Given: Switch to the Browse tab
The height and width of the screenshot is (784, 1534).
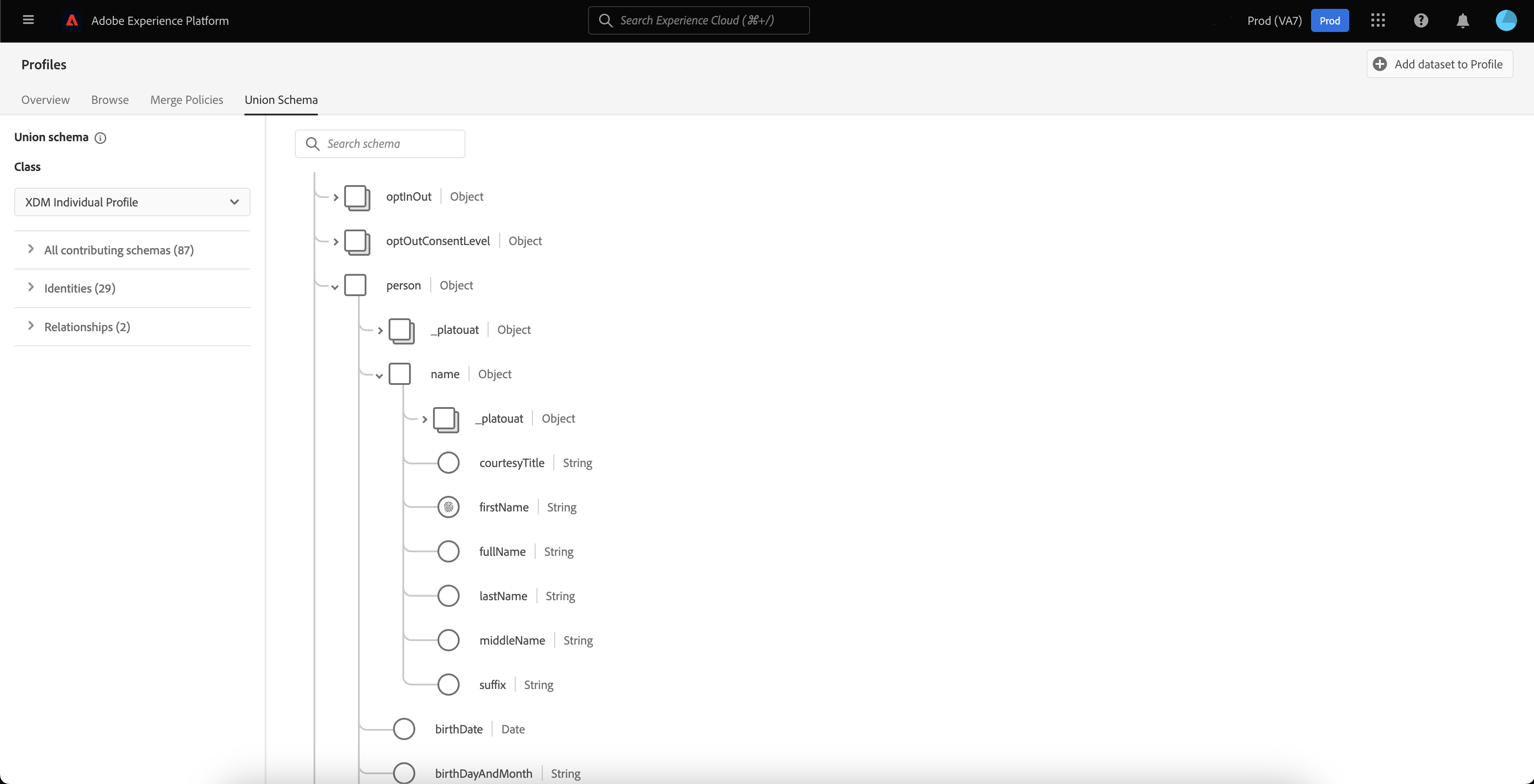Looking at the screenshot, I should coord(110,99).
